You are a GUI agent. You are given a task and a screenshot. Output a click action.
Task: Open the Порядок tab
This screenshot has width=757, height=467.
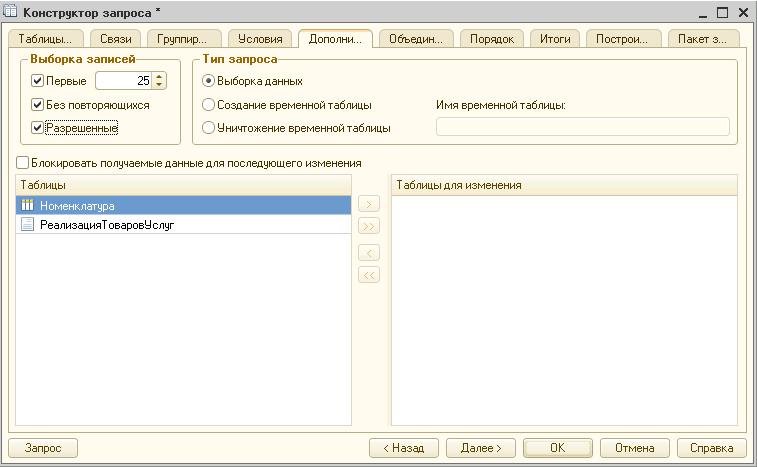[x=494, y=39]
